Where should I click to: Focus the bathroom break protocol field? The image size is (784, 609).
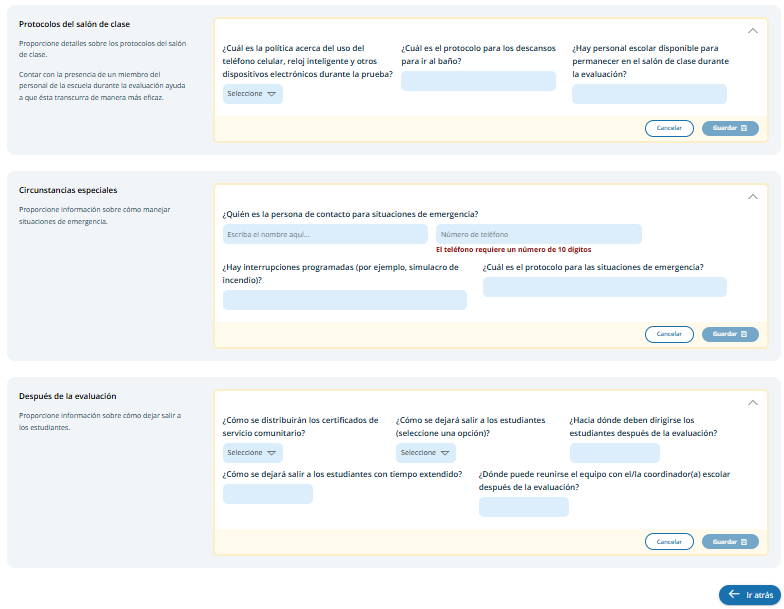tap(478, 82)
